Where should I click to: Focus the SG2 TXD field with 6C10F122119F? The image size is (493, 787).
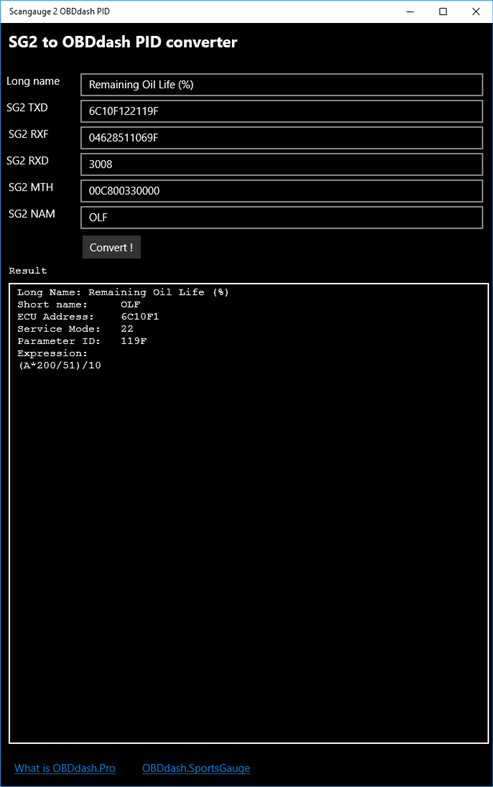click(x=282, y=111)
